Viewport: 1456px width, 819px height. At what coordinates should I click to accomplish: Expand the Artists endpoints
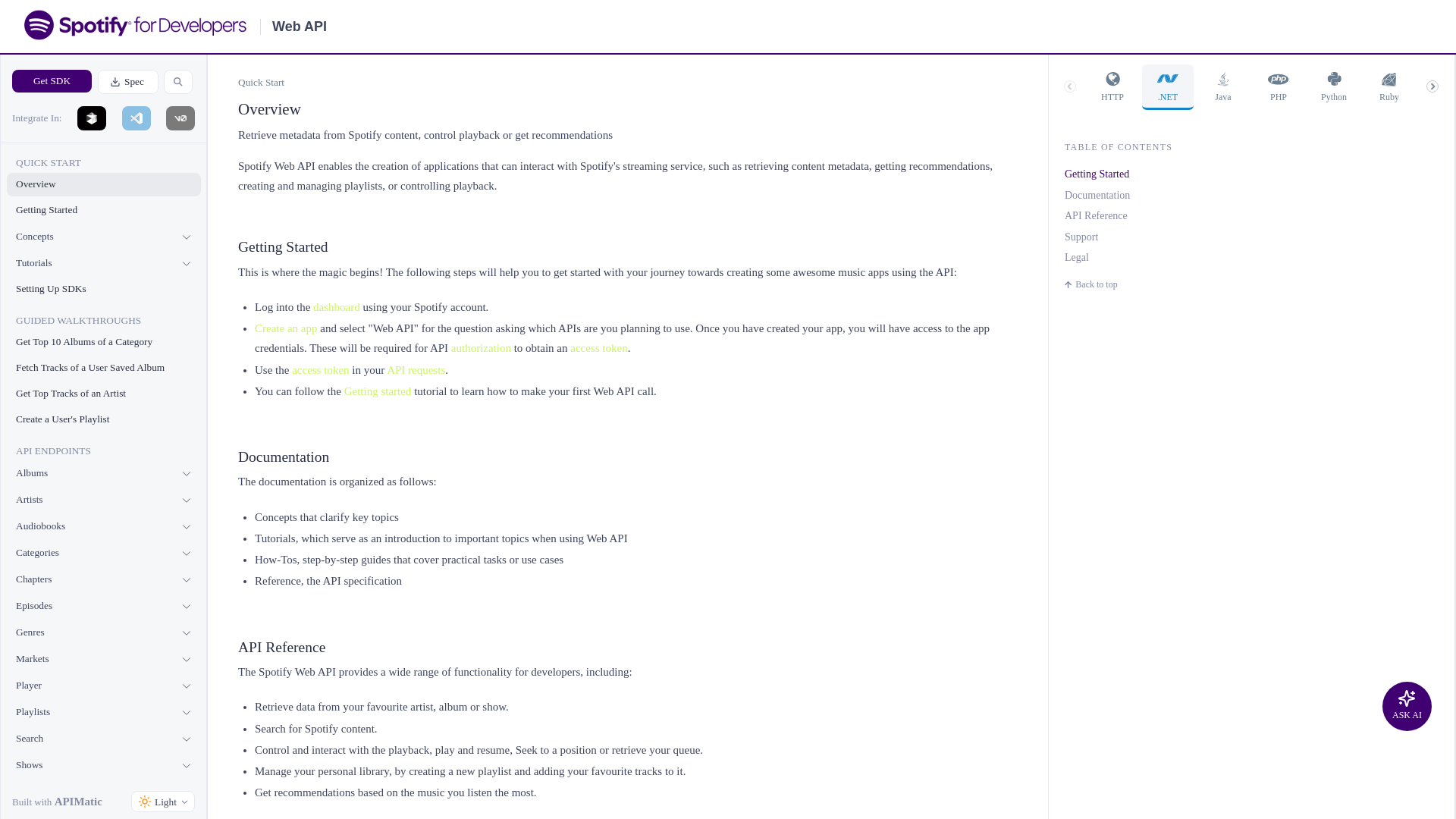[104, 500]
